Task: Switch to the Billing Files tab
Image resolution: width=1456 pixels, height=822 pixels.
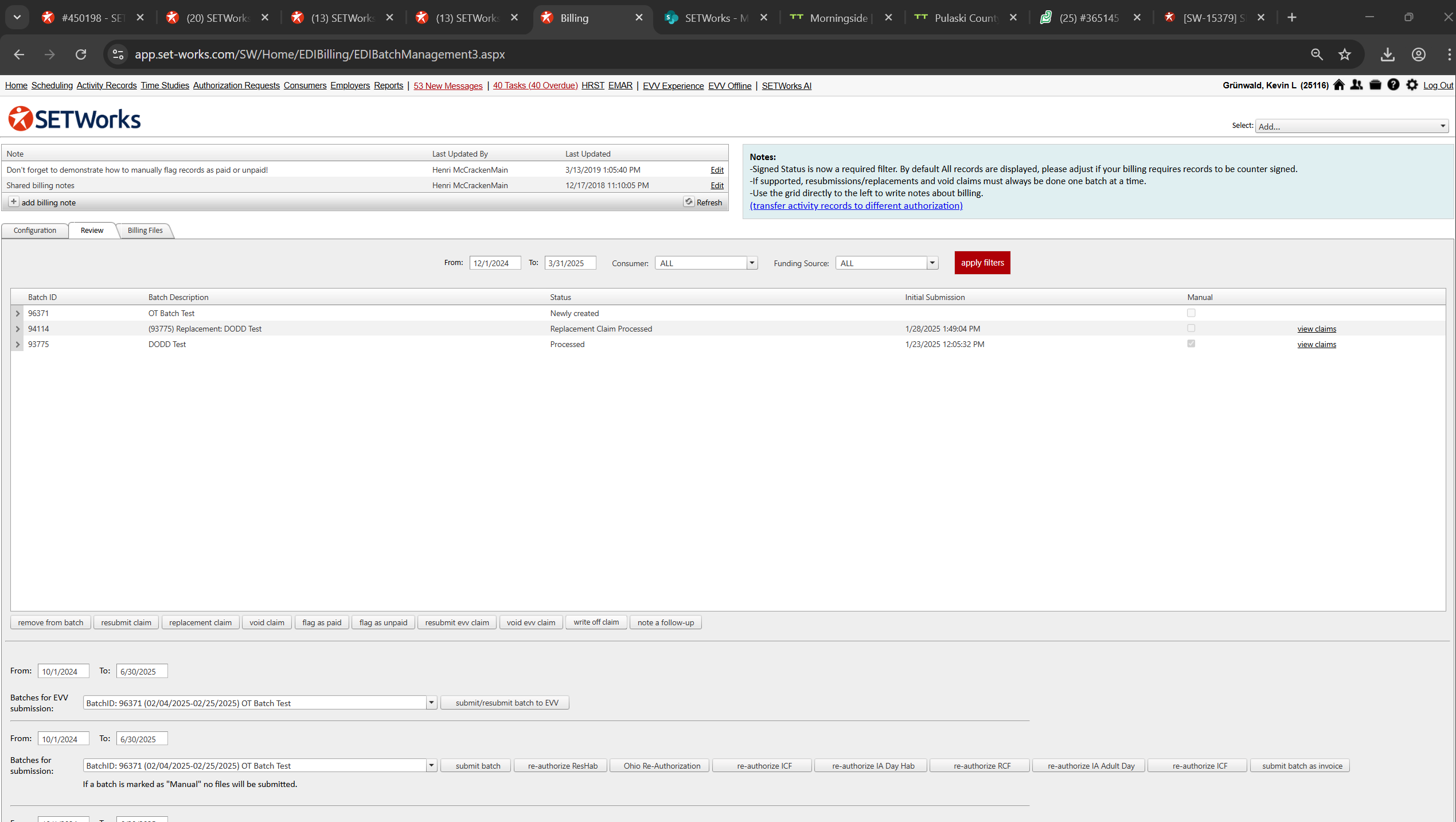Action: pyautogui.click(x=145, y=231)
